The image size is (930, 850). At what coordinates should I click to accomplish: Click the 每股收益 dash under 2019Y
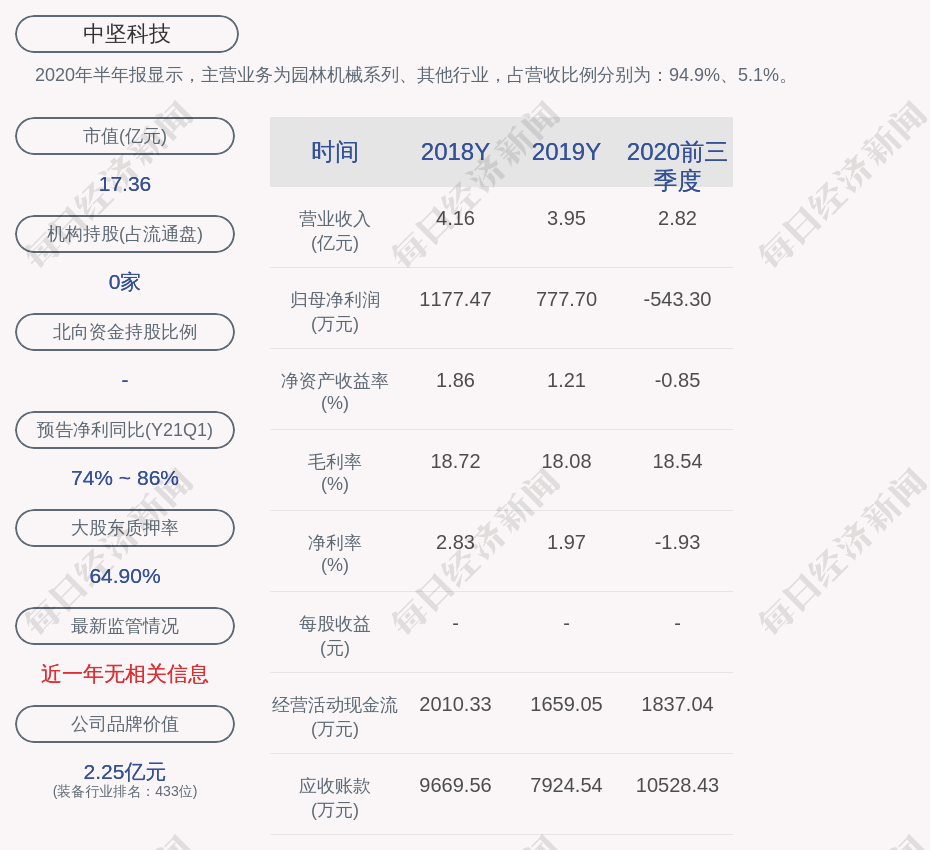[566, 623]
